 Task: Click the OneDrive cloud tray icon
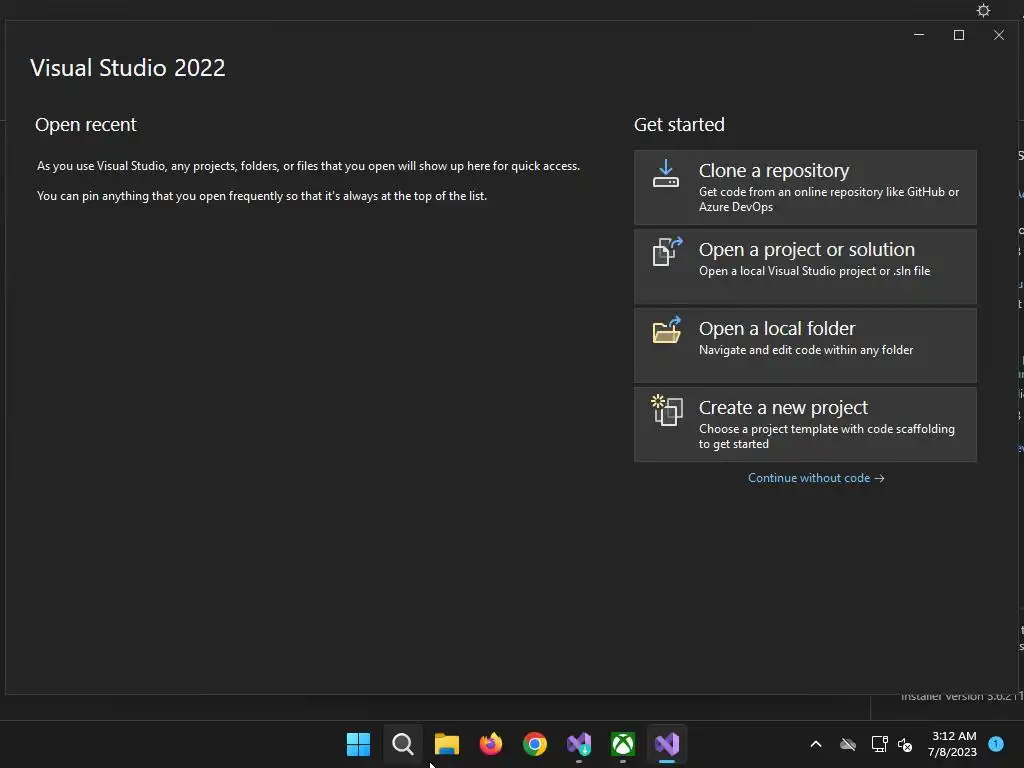(x=848, y=744)
